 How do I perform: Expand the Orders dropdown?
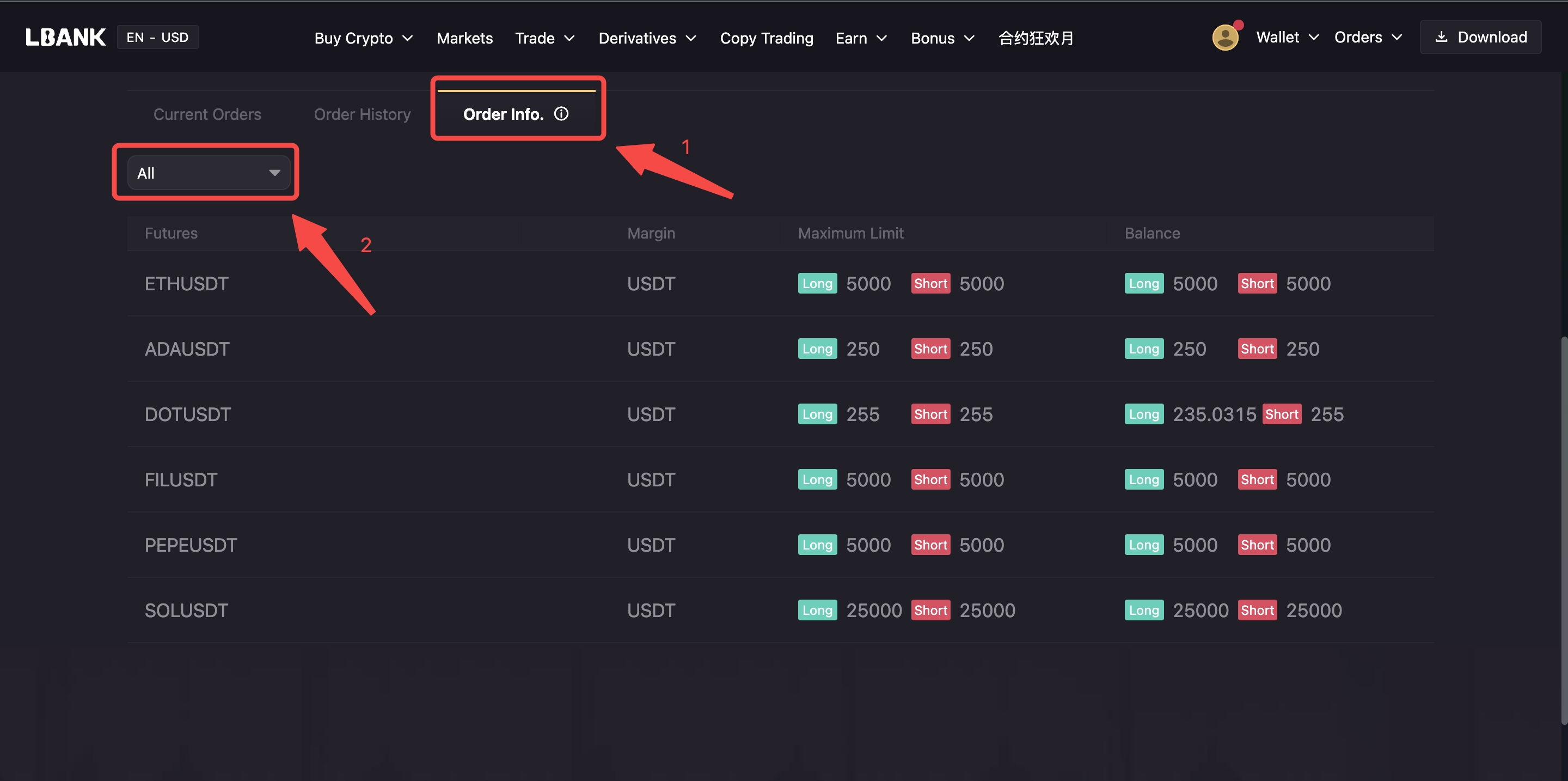pos(1368,37)
